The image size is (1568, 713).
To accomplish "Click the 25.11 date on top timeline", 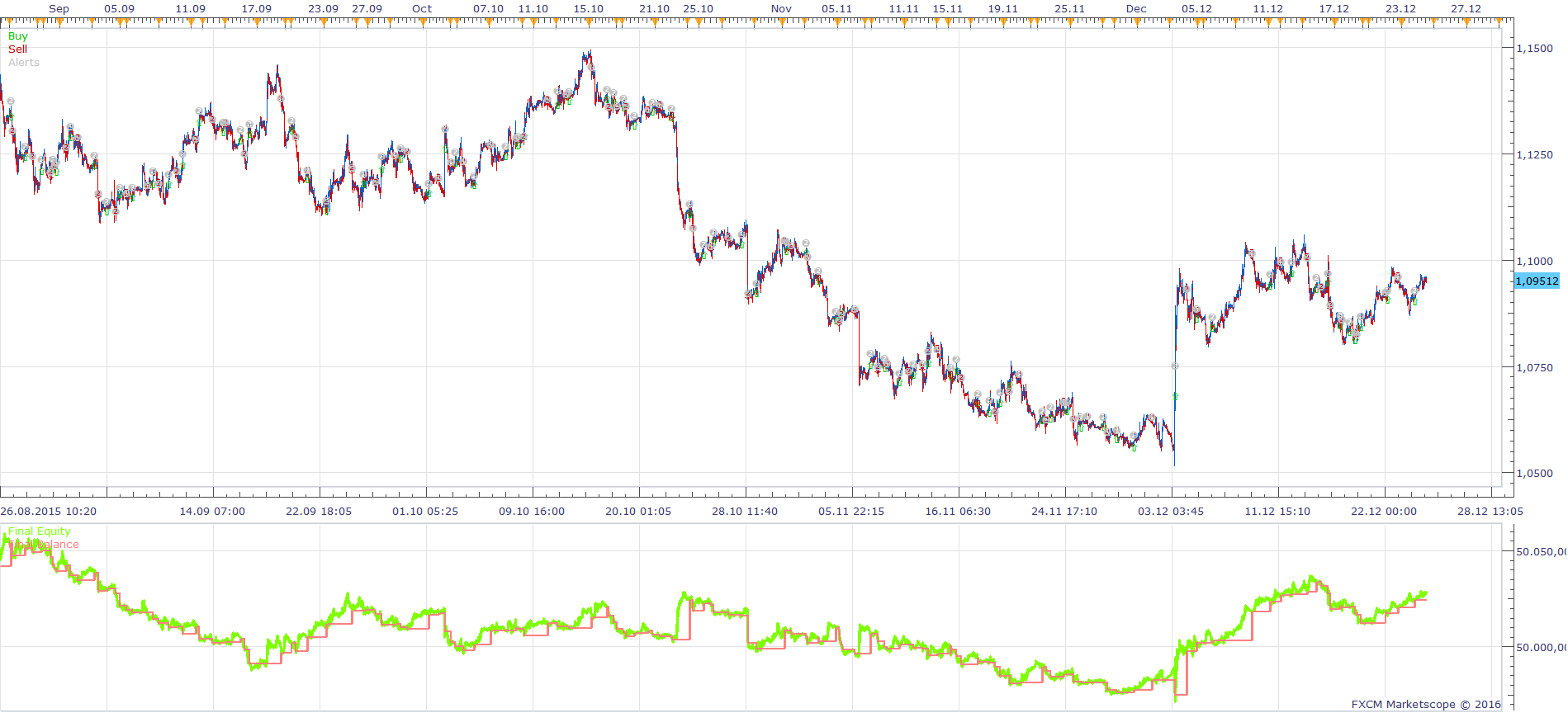I will [x=1069, y=9].
